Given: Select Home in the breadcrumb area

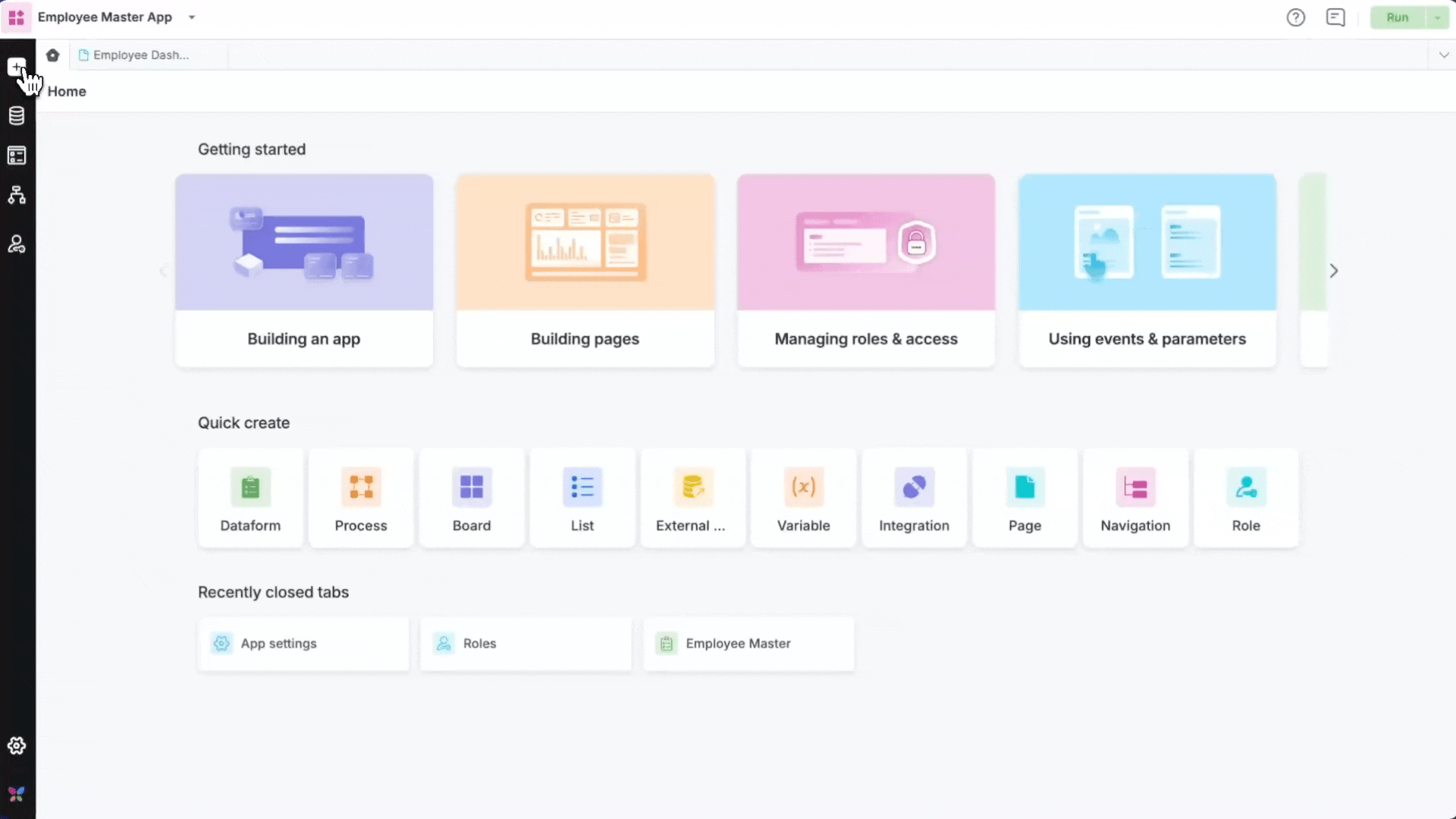Looking at the screenshot, I should point(67,91).
